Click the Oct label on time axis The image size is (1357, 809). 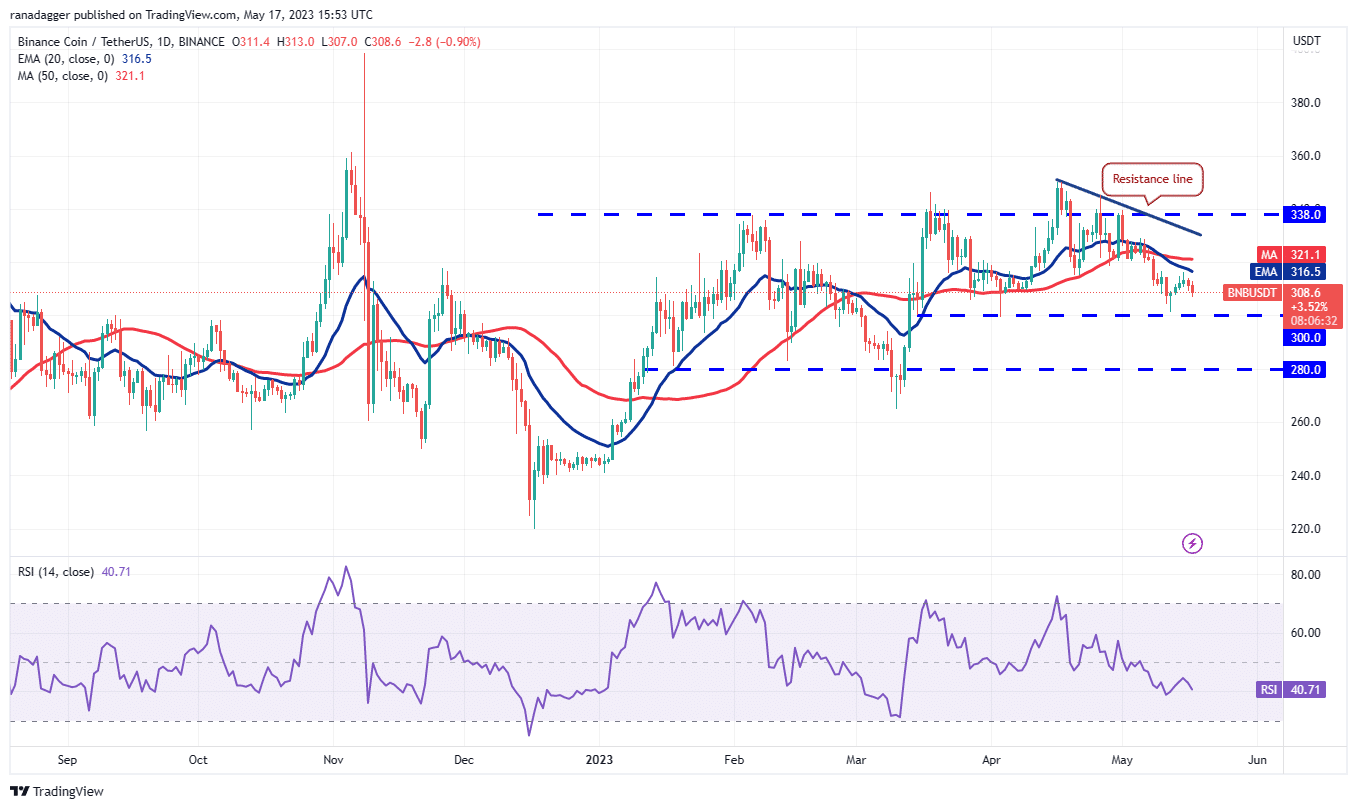point(198,760)
